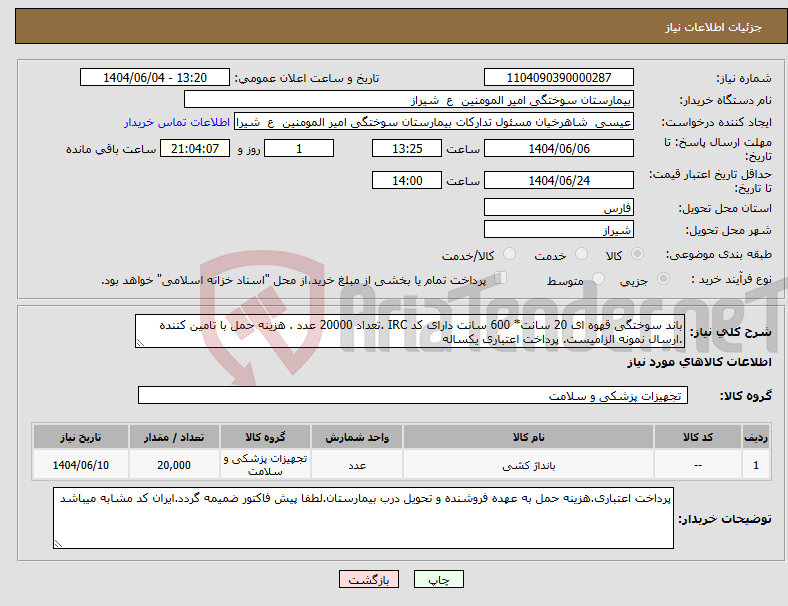Click the deadline time field 13:25
The image size is (788, 606).
point(407,149)
